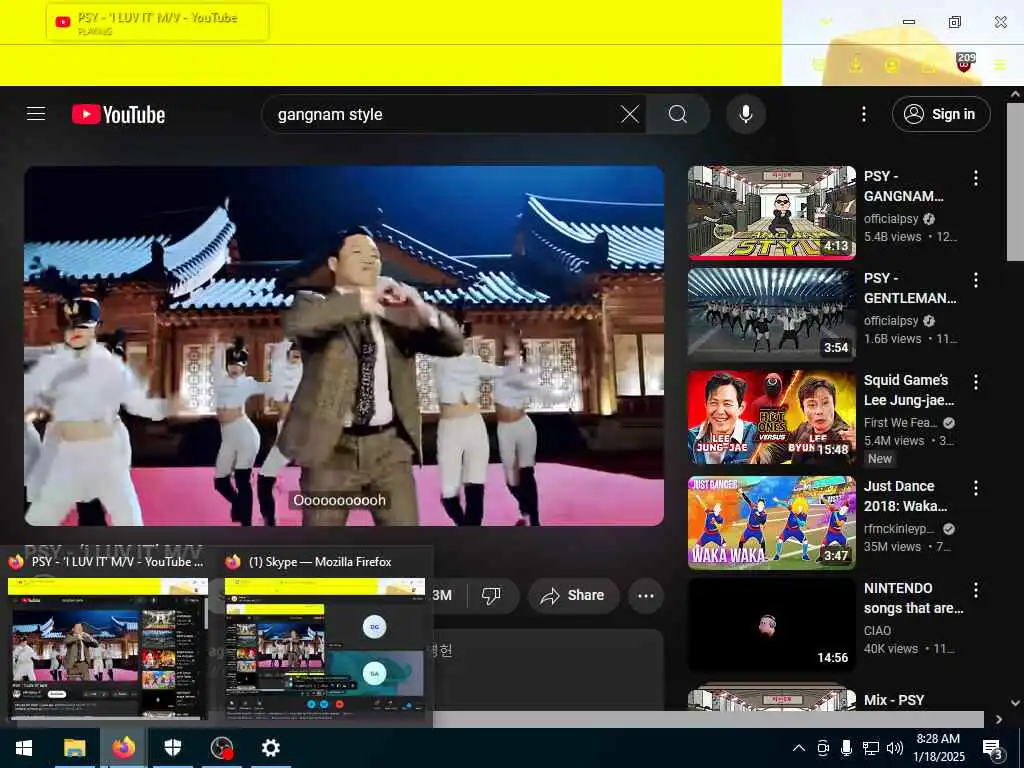Viewport: 1024px width, 768px height.
Task: Go to YouTube home via the logo
Action: pyautogui.click(x=118, y=114)
